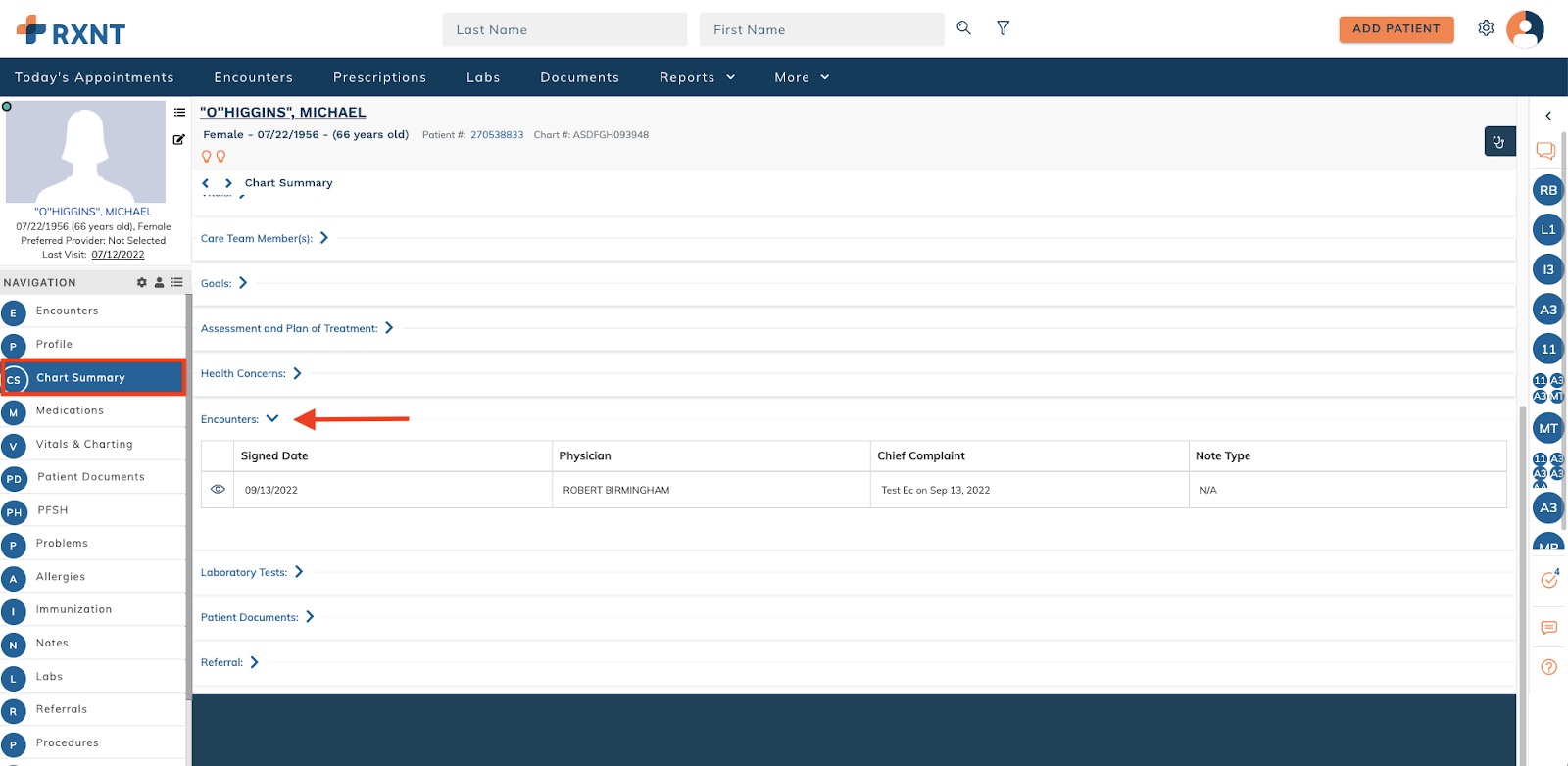
Task: Open the patient number 270538833 link
Action: coord(497,135)
